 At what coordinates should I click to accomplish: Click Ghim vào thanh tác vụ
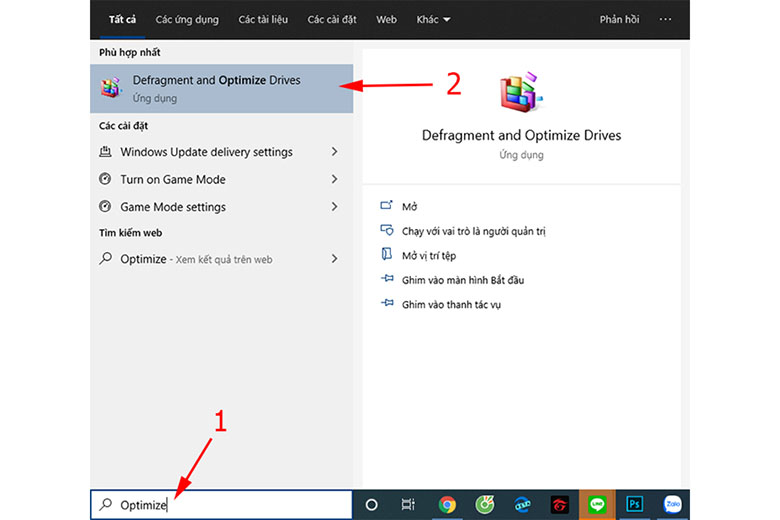coord(451,304)
